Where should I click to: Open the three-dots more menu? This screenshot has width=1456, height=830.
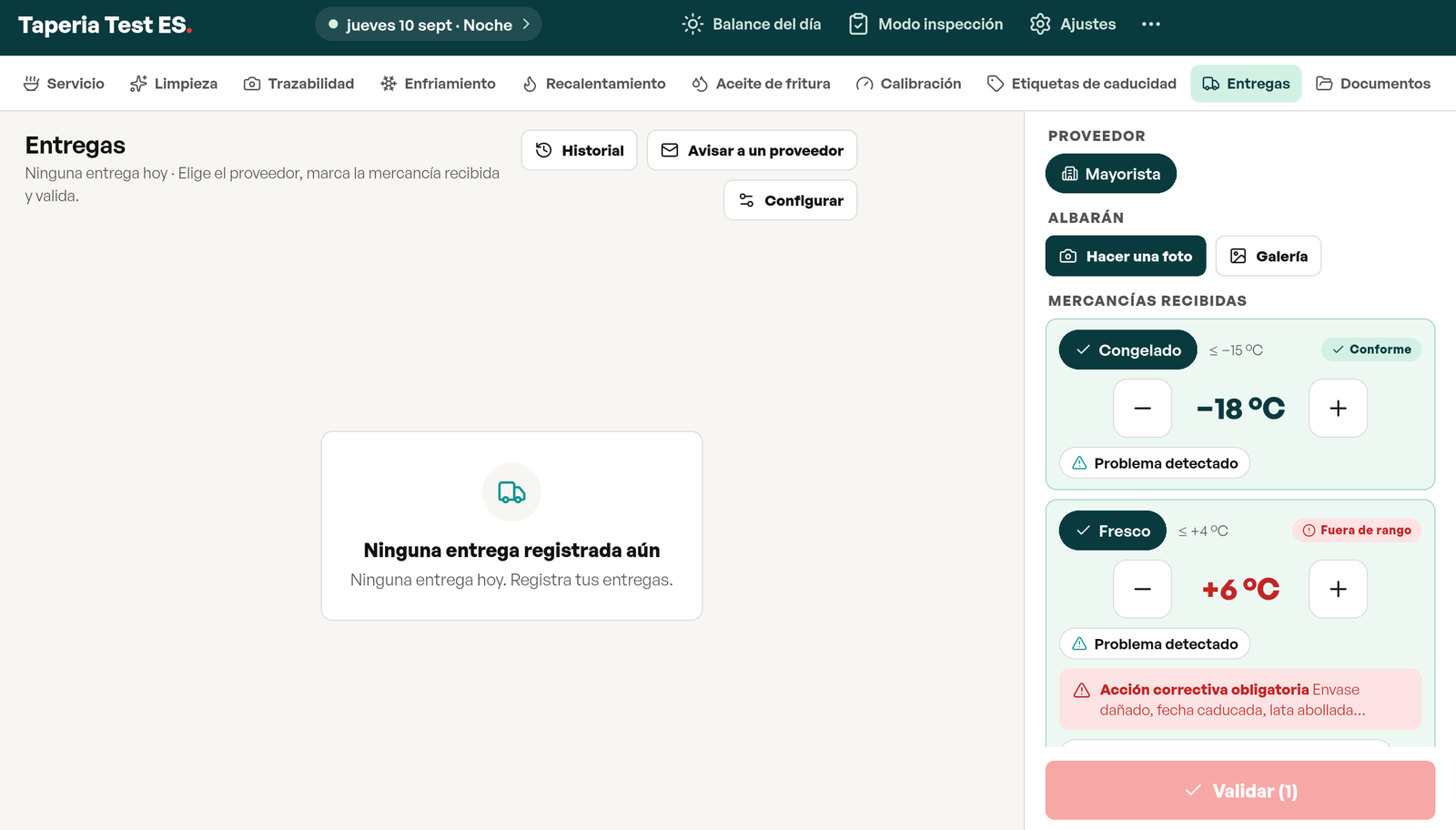coord(1151,25)
